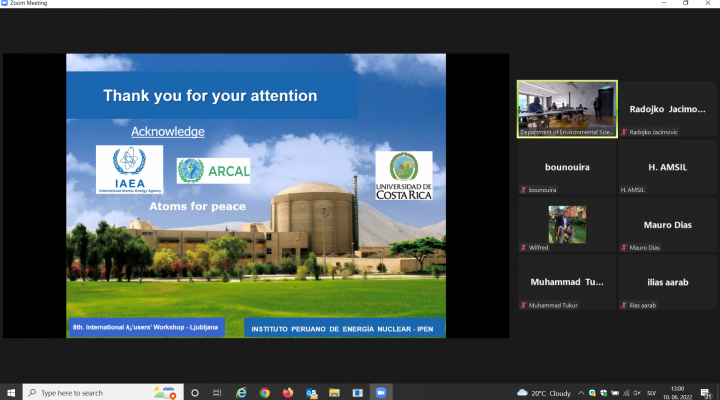Open the blue window app on the taskbar
The height and width of the screenshot is (400, 720).
pos(358,393)
